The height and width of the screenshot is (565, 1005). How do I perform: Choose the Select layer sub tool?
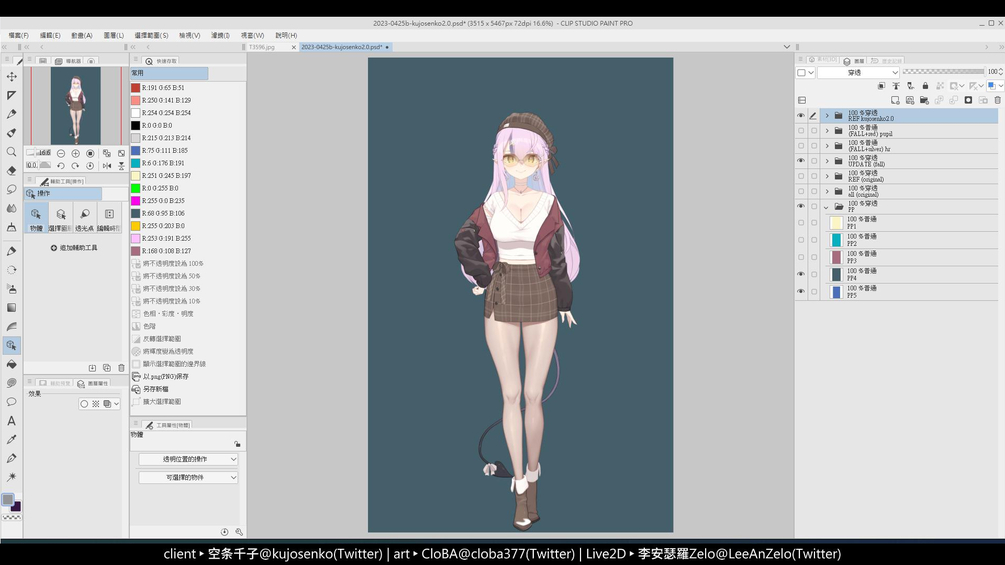60,218
